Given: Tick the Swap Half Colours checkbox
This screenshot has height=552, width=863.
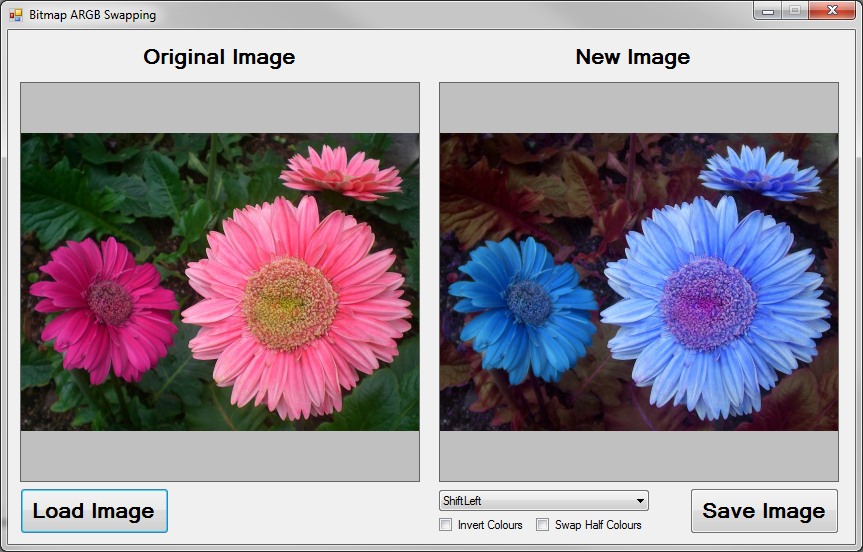Looking at the screenshot, I should (x=543, y=525).
